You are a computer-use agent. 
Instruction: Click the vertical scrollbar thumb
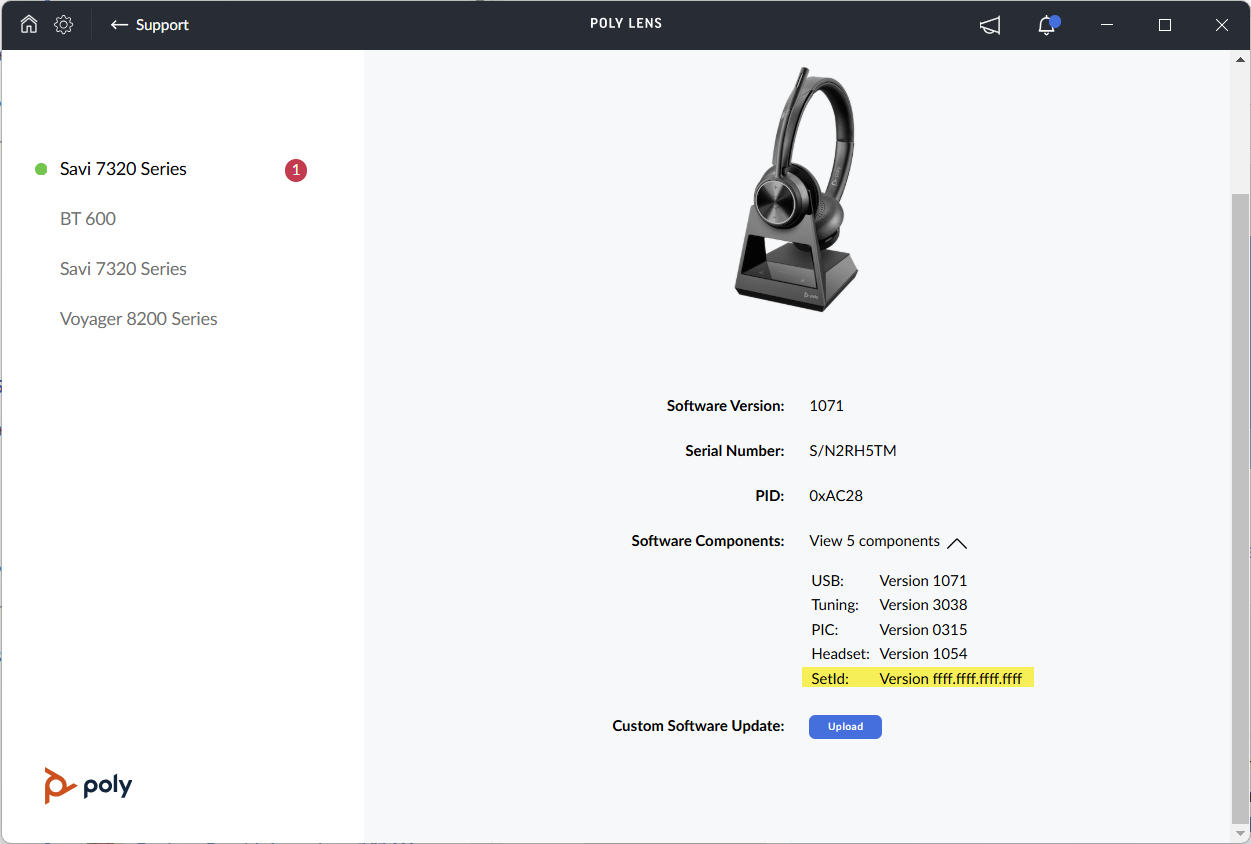coord(1240,500)
